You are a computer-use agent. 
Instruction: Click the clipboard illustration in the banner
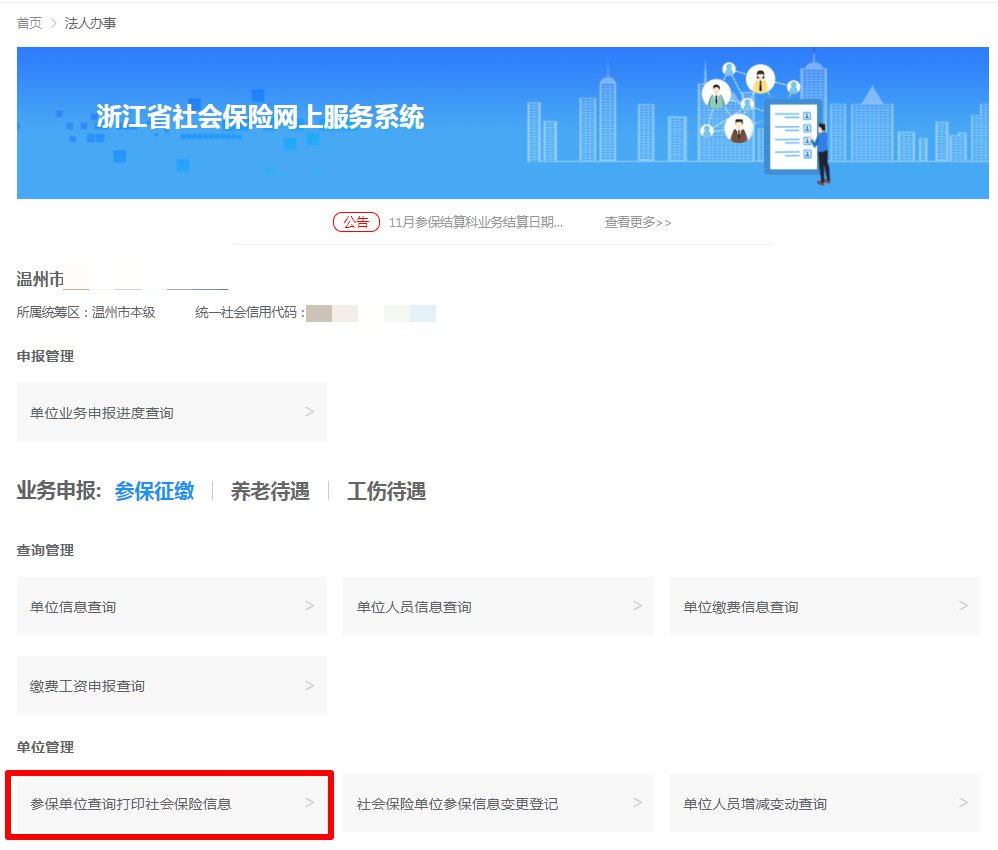[790, 138]
